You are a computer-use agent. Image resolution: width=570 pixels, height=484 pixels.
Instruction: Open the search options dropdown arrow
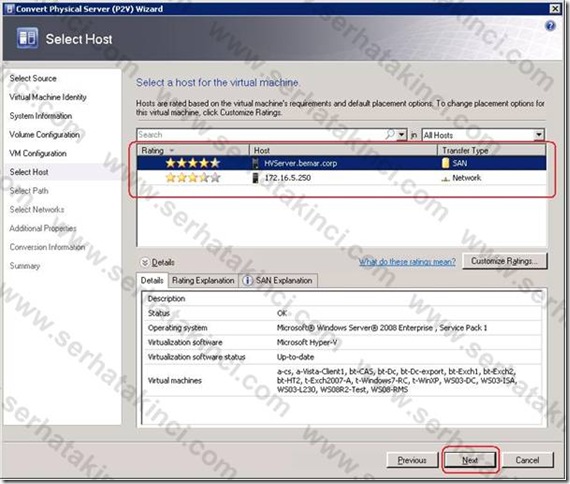401,135
